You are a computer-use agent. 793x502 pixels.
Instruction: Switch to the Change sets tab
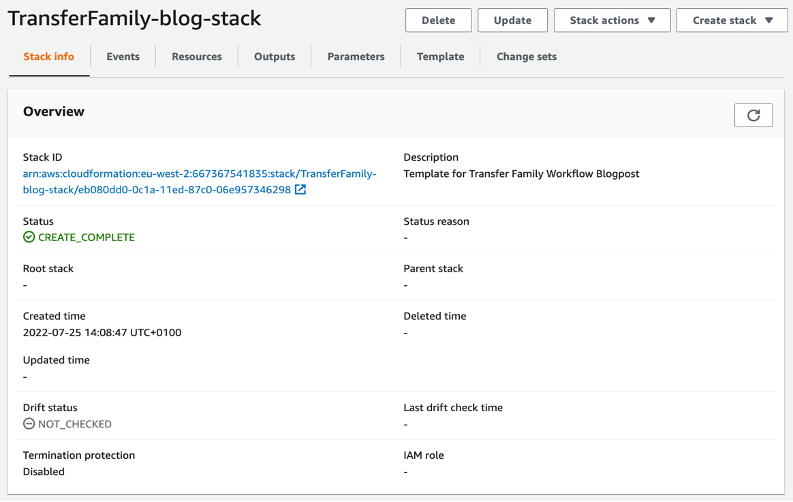(526, 57)
